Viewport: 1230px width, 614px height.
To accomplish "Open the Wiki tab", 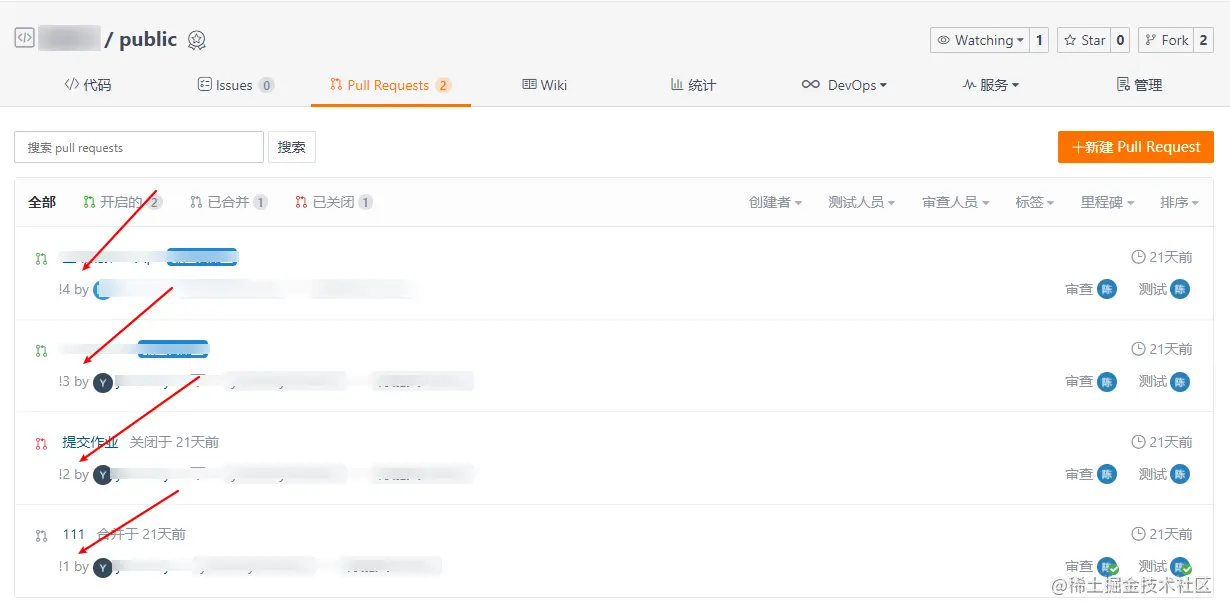I will coord(545,85).
